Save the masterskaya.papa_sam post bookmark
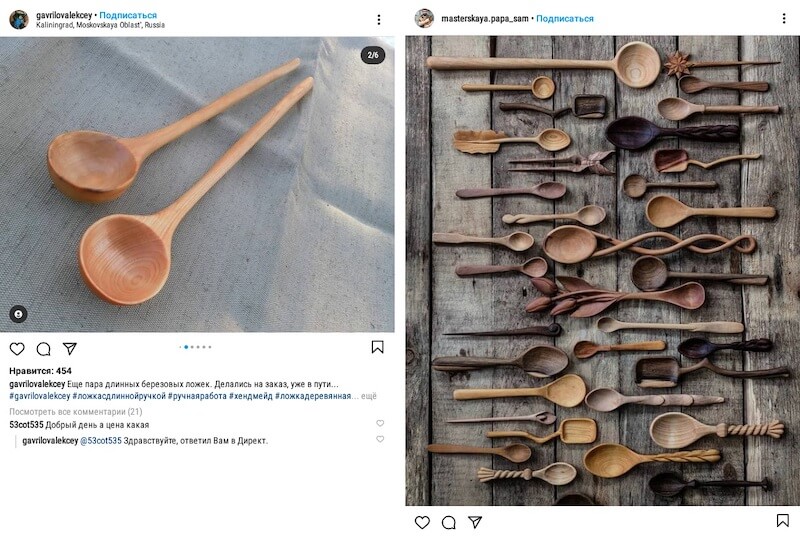 pos(782,521)
